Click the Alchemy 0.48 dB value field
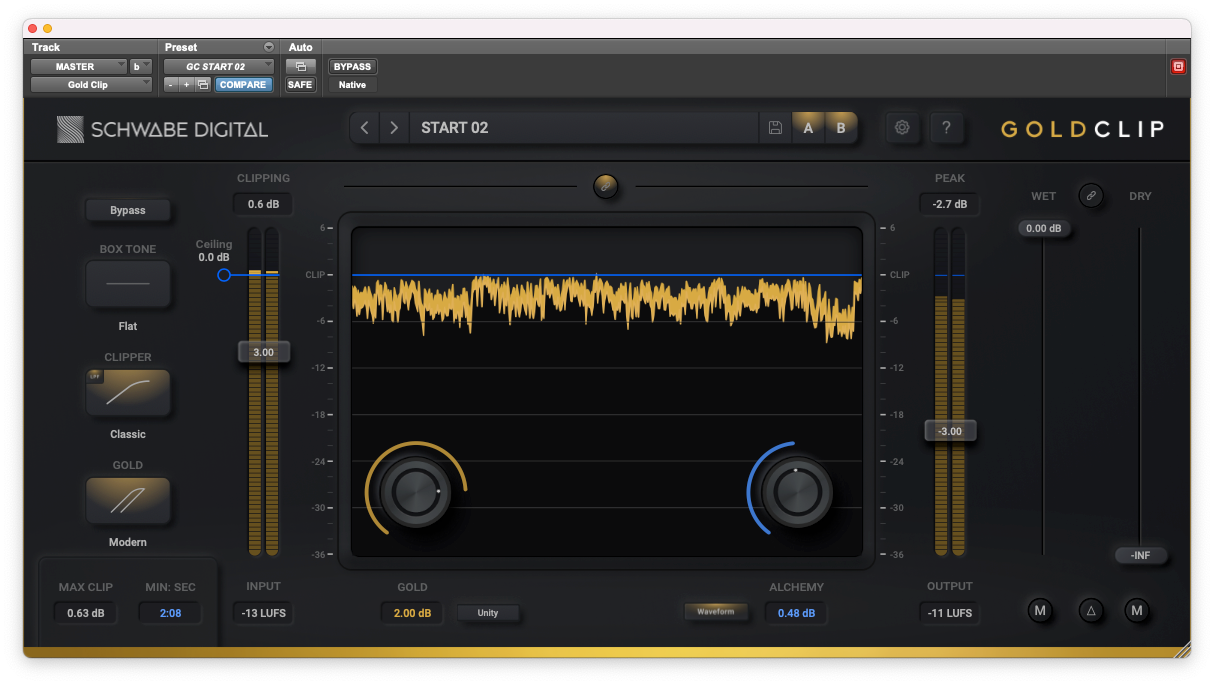The width and height of the screenshot is (1214, 685). tap(796, 613)
